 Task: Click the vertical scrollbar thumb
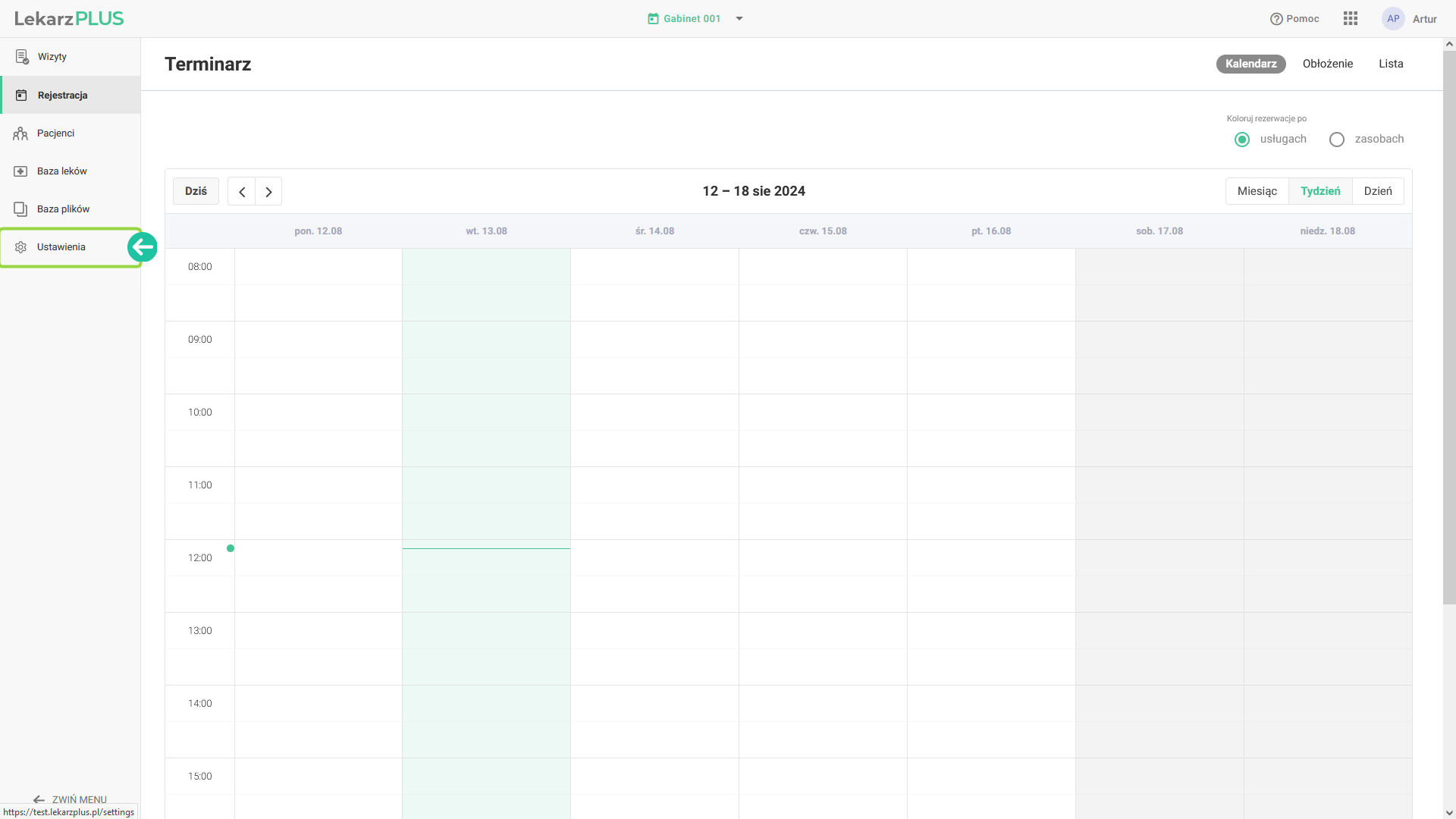1449,328
